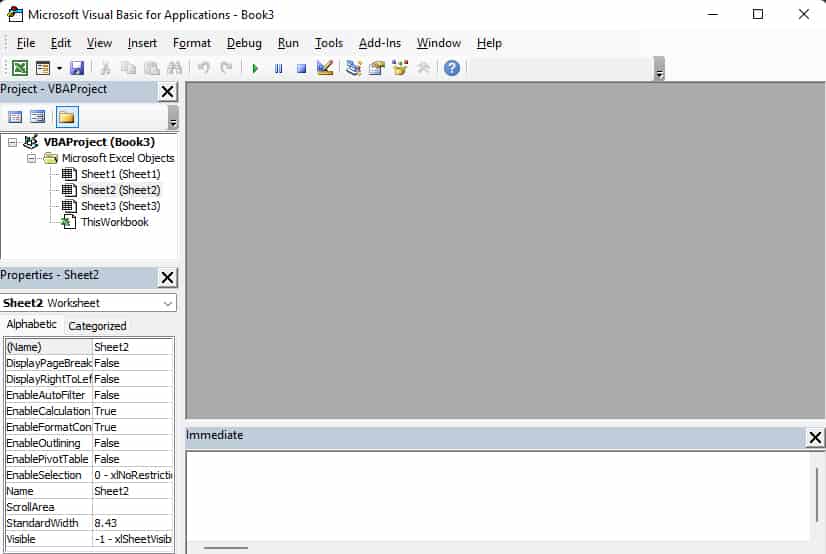Viewport: 826px width, 554px height.
Task: Click View Code icon in Project panel
Action: (x=15, y=117)
